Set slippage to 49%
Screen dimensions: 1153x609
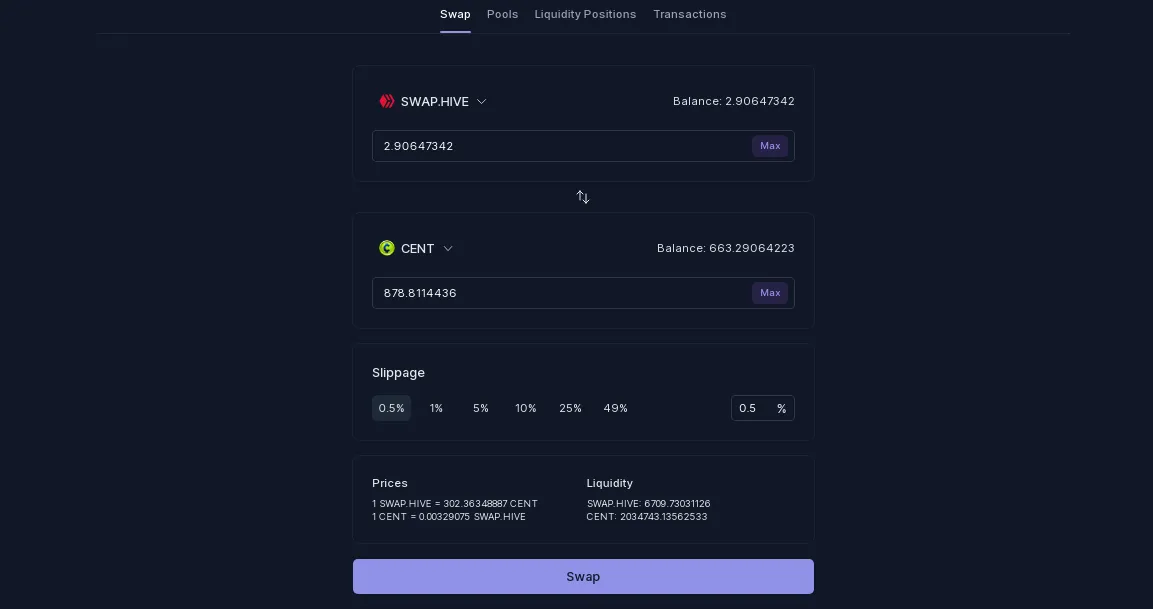click(615, 408)
